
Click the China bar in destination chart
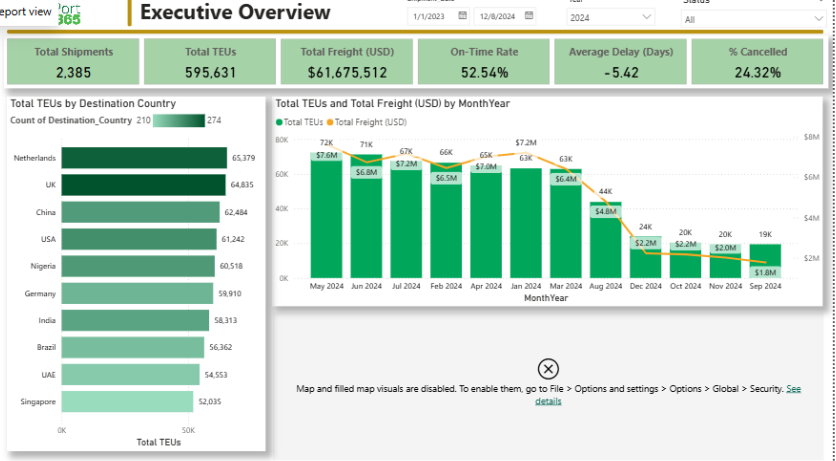pos(140,212)
